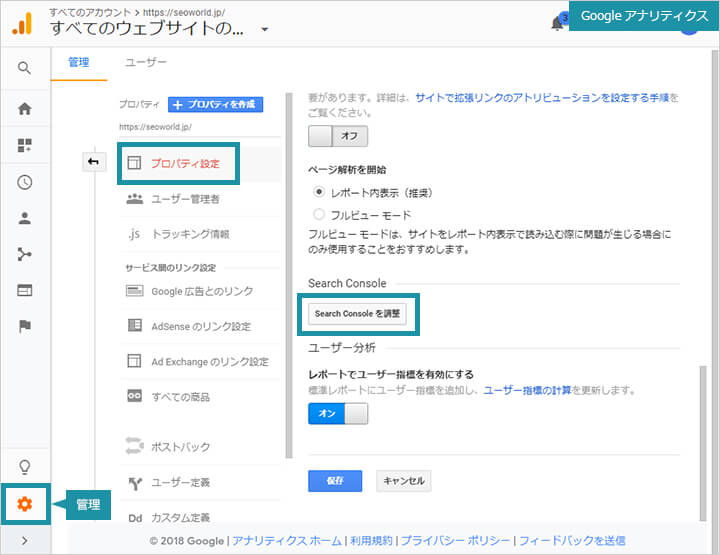Viewport: 720px width, 555px height.
Task: Open Acquisition reports branching-arrows icon
Action: pos(24,254)
